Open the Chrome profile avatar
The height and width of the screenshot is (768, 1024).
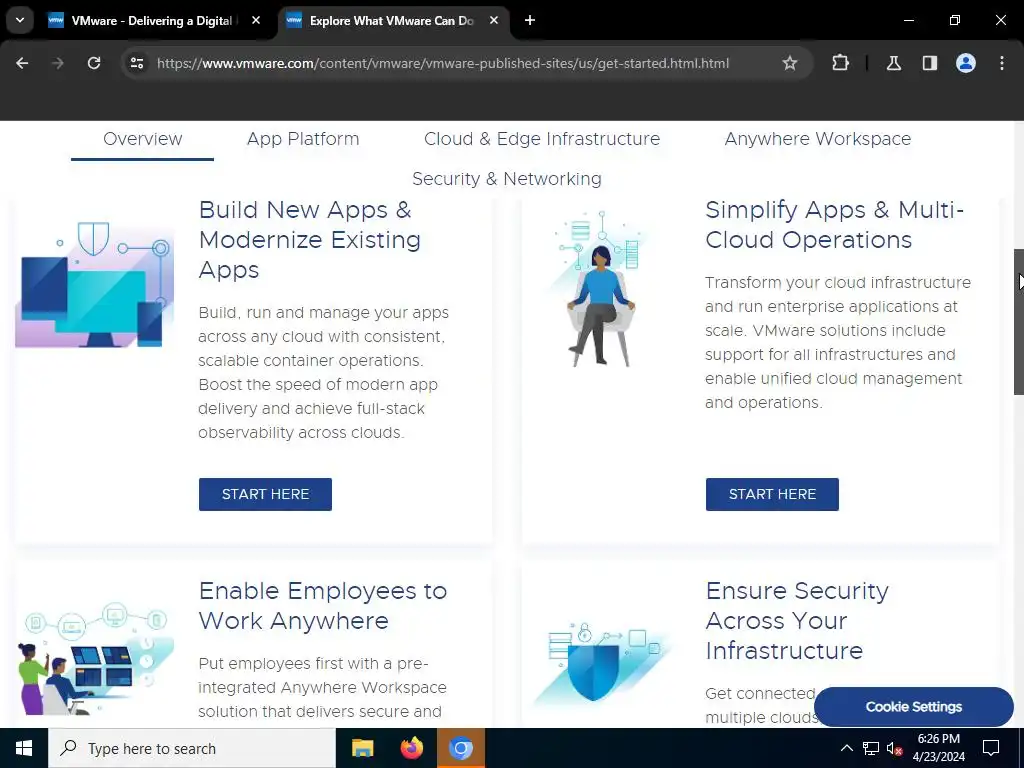click(966, 63)
